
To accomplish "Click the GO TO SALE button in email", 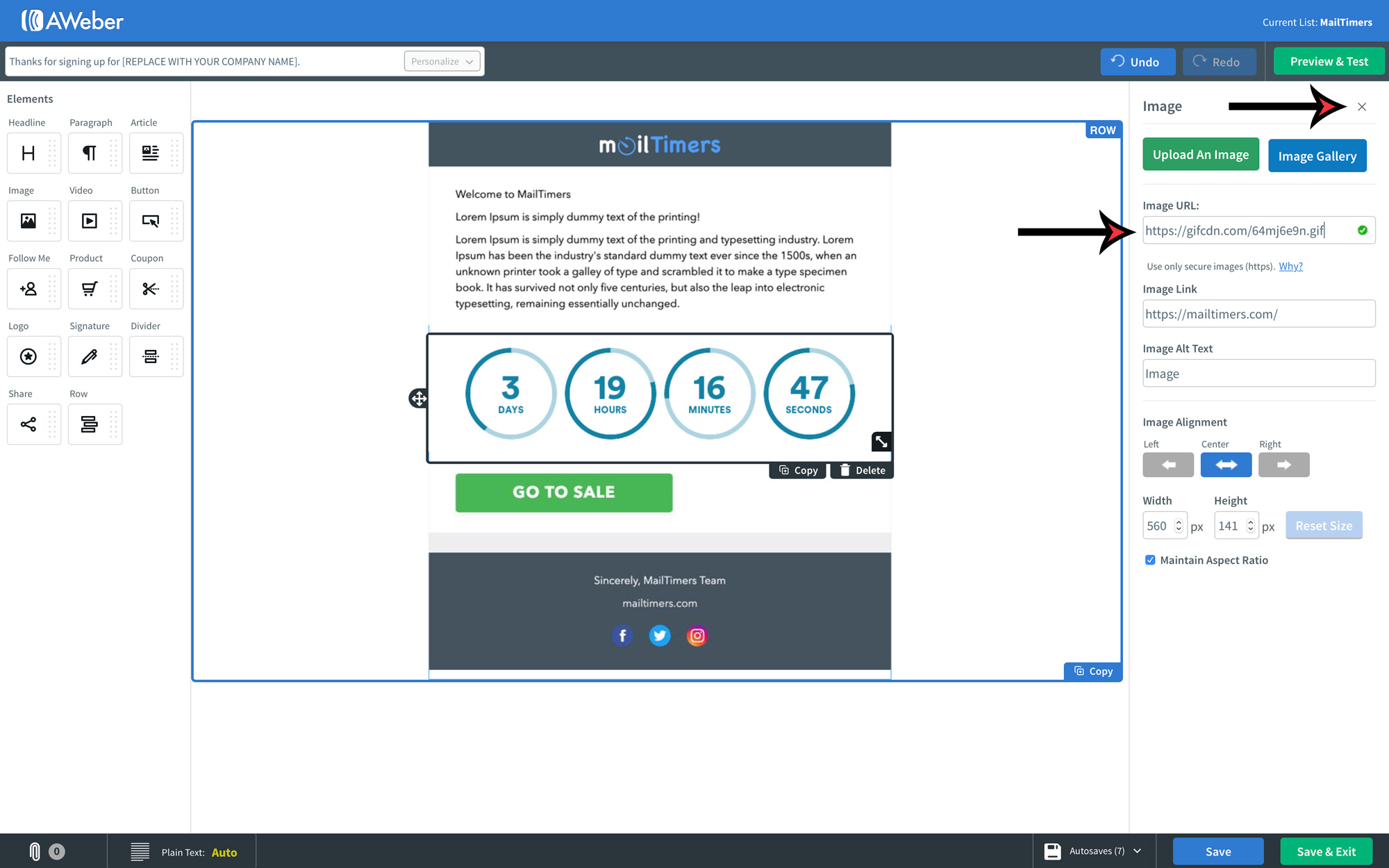I will pos(564,492).
